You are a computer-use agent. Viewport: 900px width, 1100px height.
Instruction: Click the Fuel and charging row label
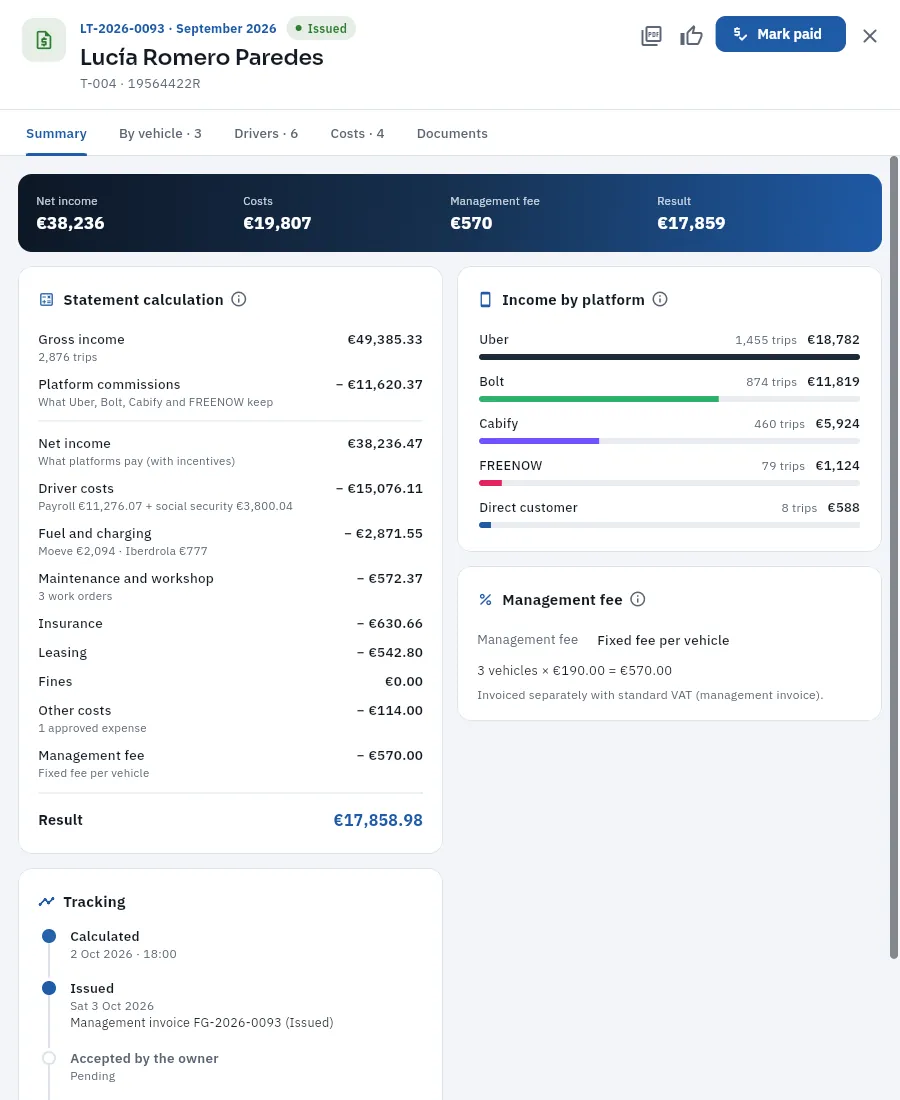95,533
